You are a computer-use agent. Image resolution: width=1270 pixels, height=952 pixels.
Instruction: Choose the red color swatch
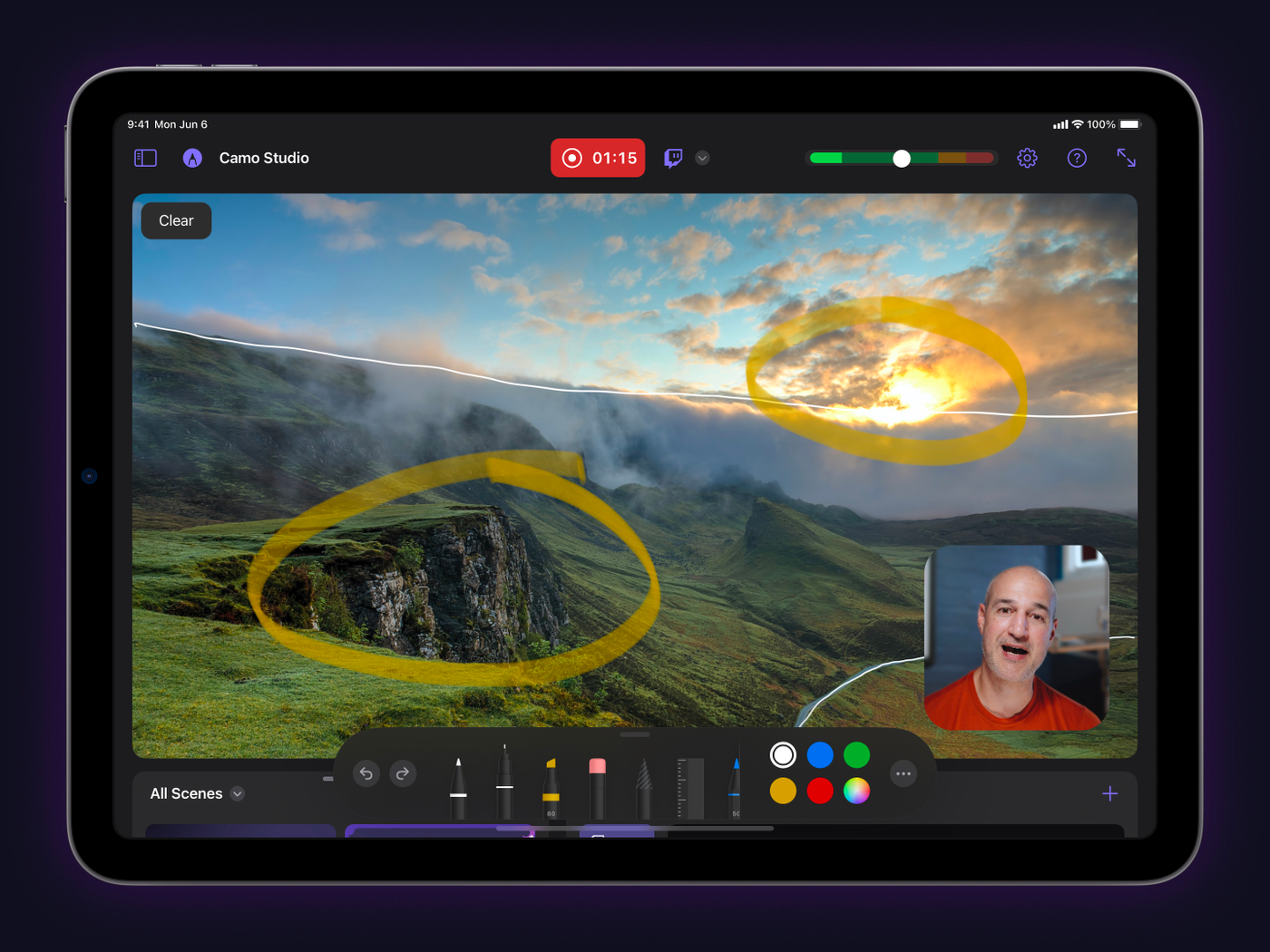(820, 791)
